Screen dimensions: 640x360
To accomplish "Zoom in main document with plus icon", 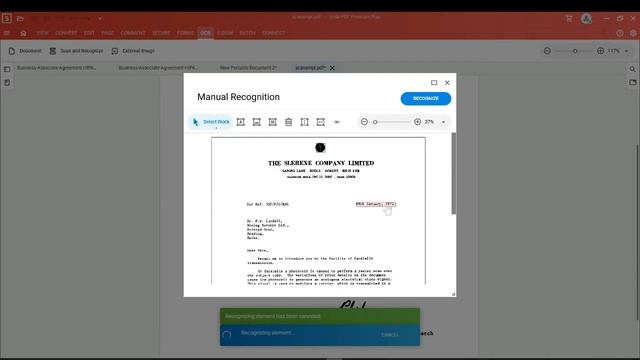I will (600, 51).
